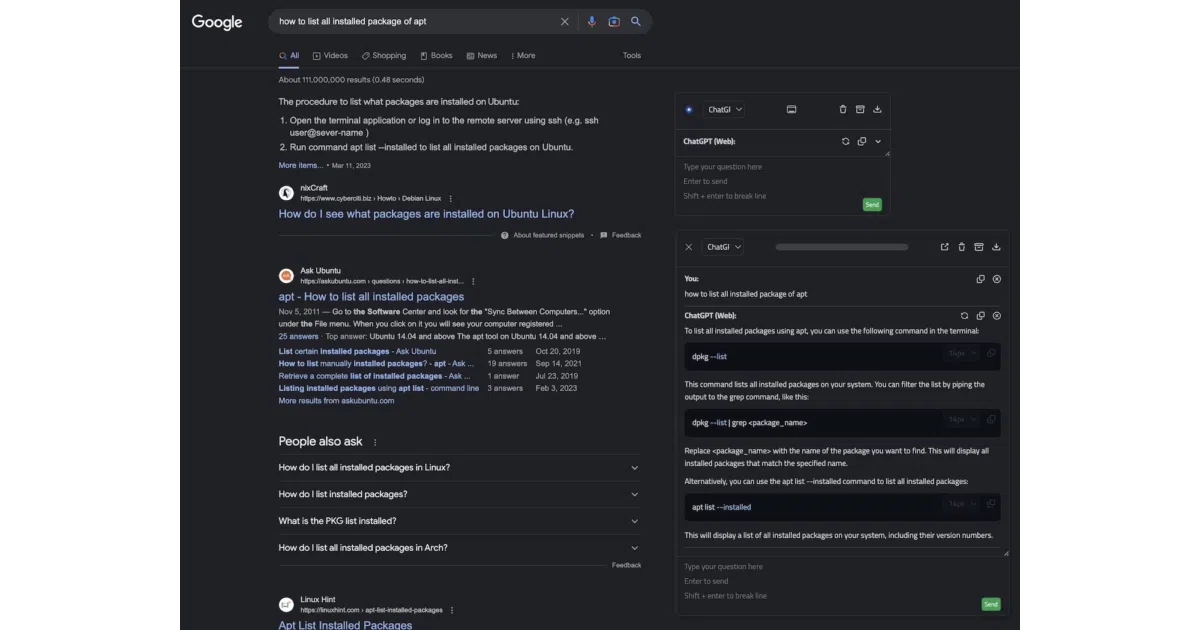Screen dimensions: 1200x630
Task: Click the '25 answers' link
Action: 298,337
